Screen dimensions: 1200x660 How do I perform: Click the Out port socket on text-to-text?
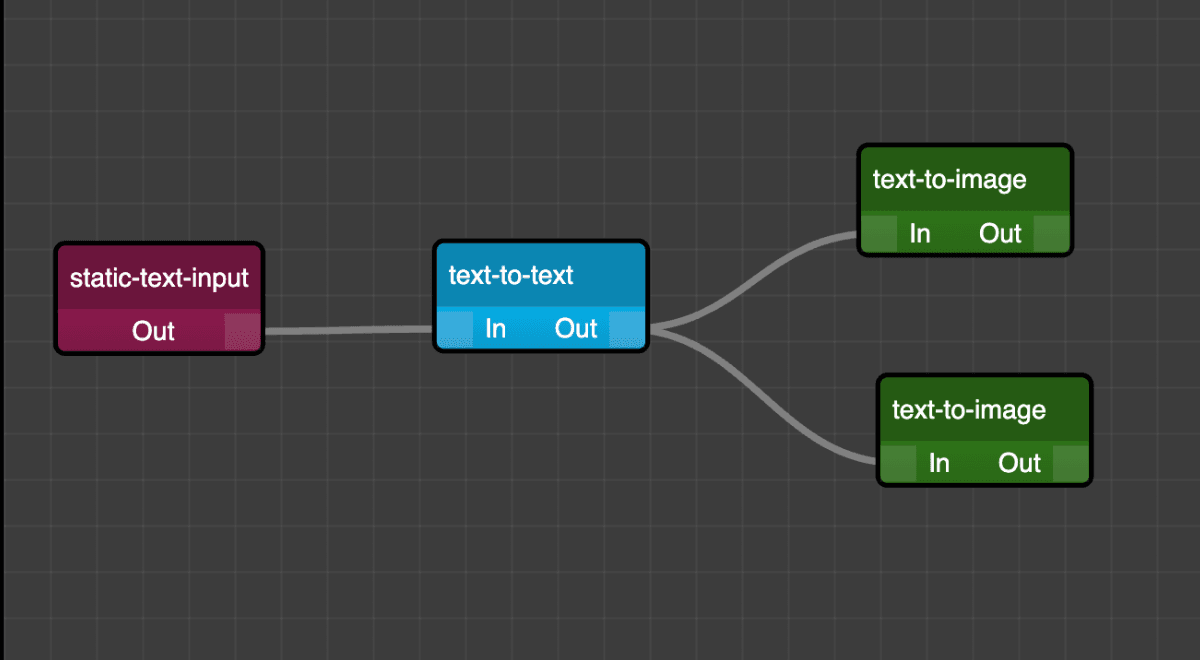(627, 329)
